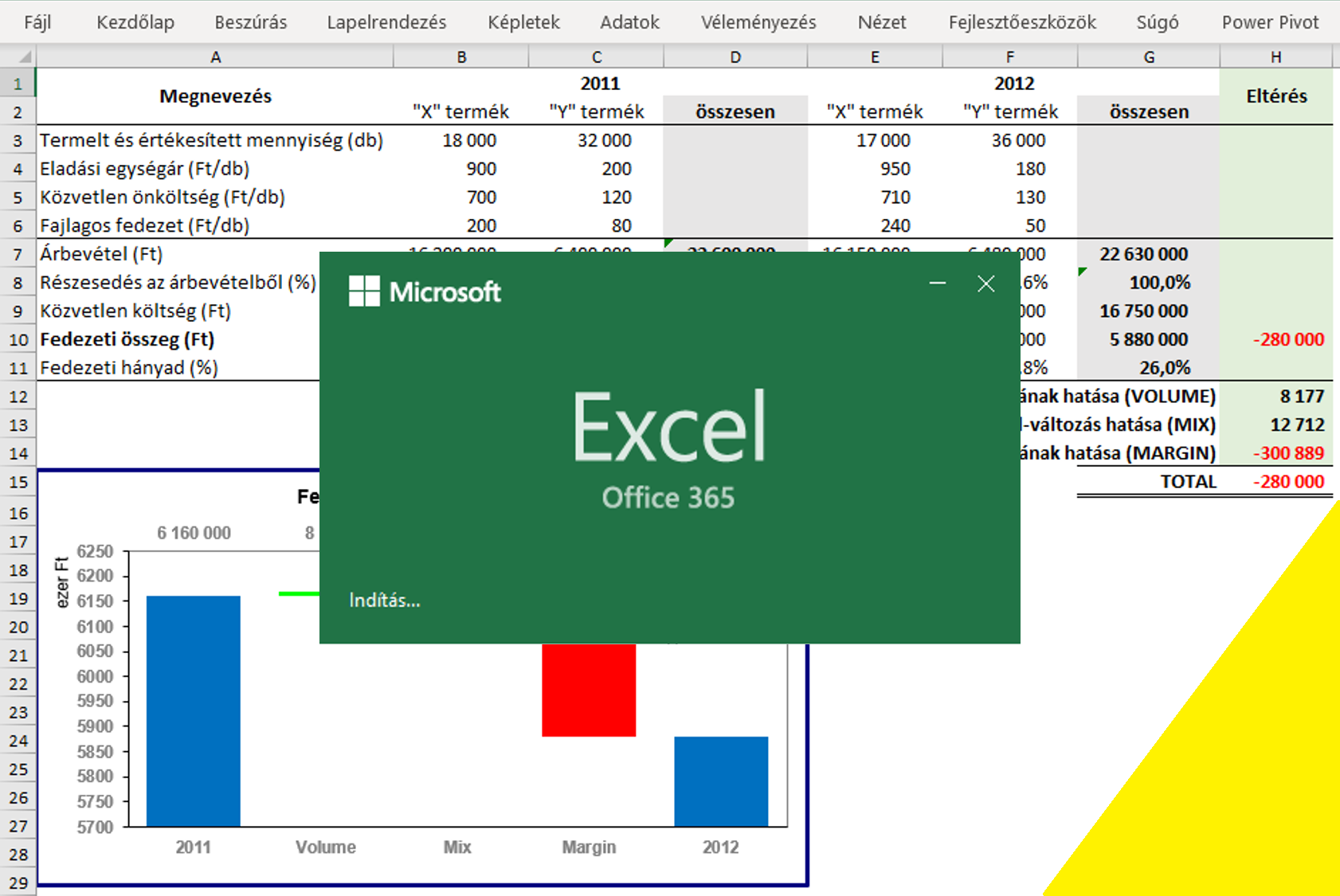Select row 7 header
The width and height of the screenshot is (1340, 896).
tap(18, 254)
